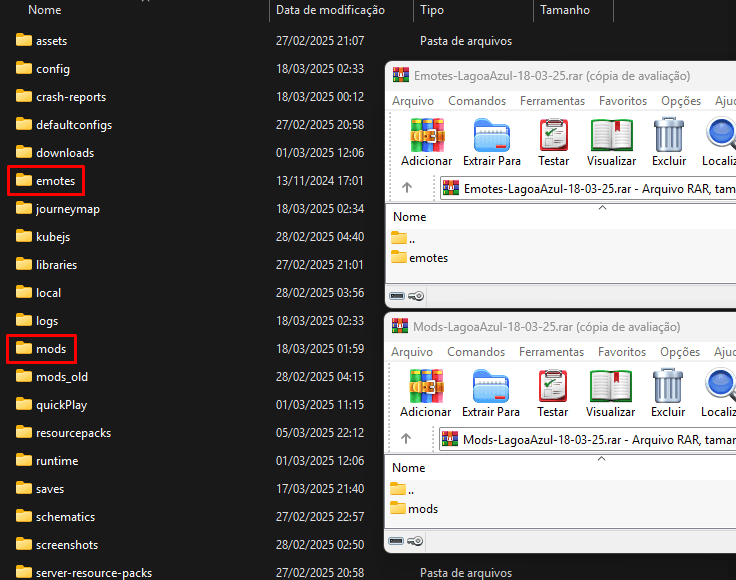Open the Favoritos menu in the Emotes window

pos(623,101)
